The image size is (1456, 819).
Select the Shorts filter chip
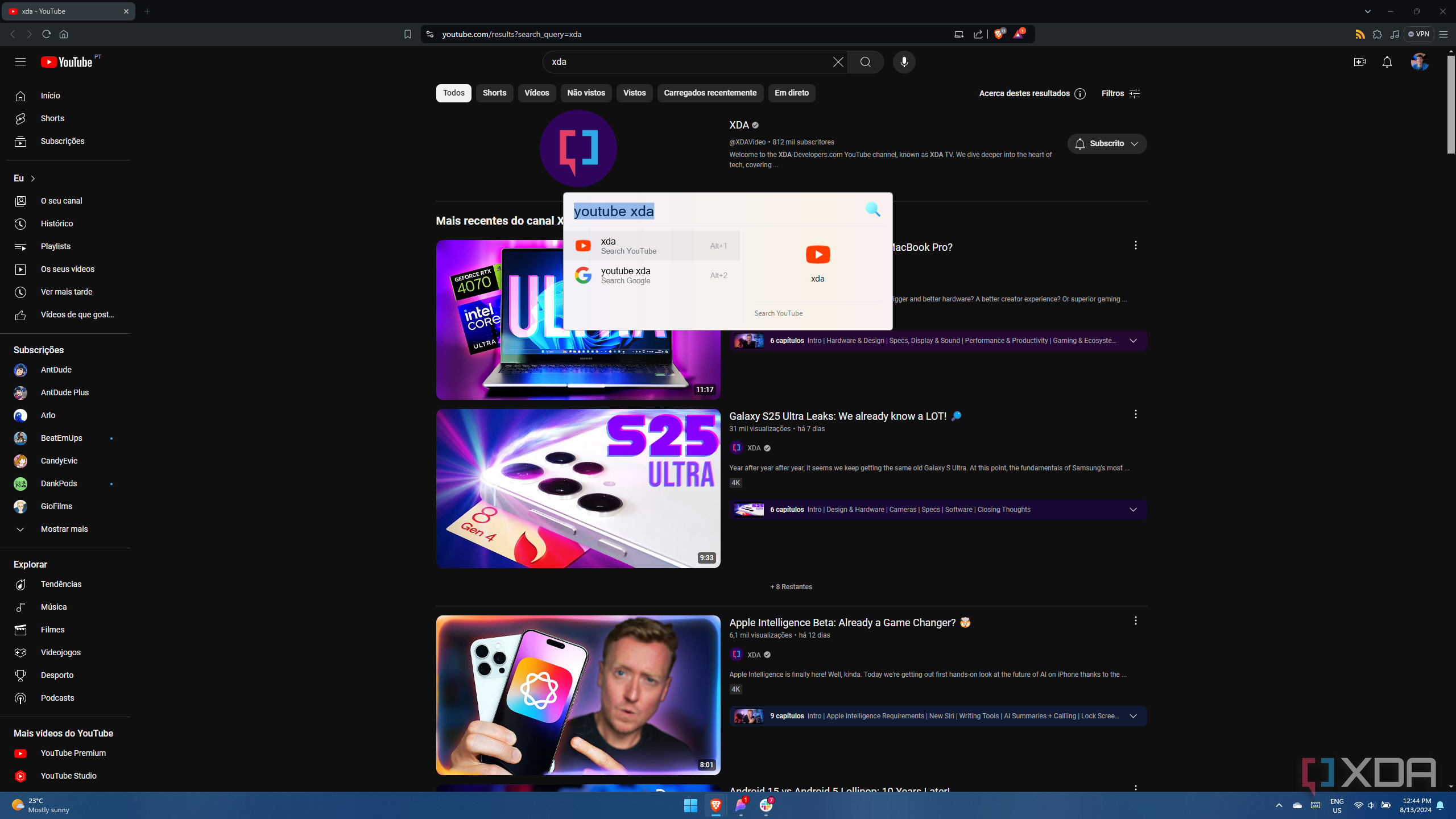click(494, 93)
